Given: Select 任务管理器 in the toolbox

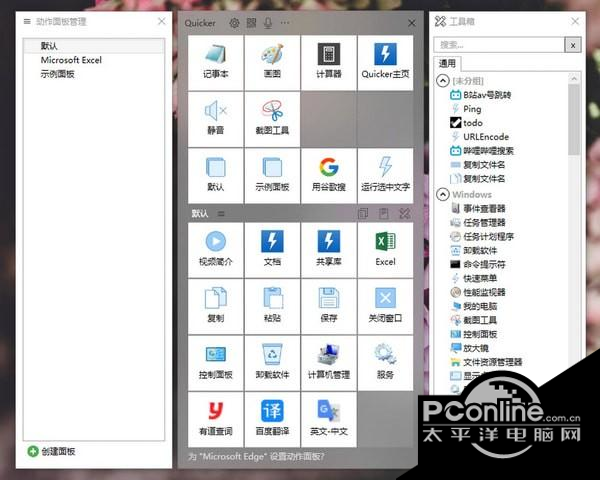Looking at the screenshot, I should pos(478,222).
